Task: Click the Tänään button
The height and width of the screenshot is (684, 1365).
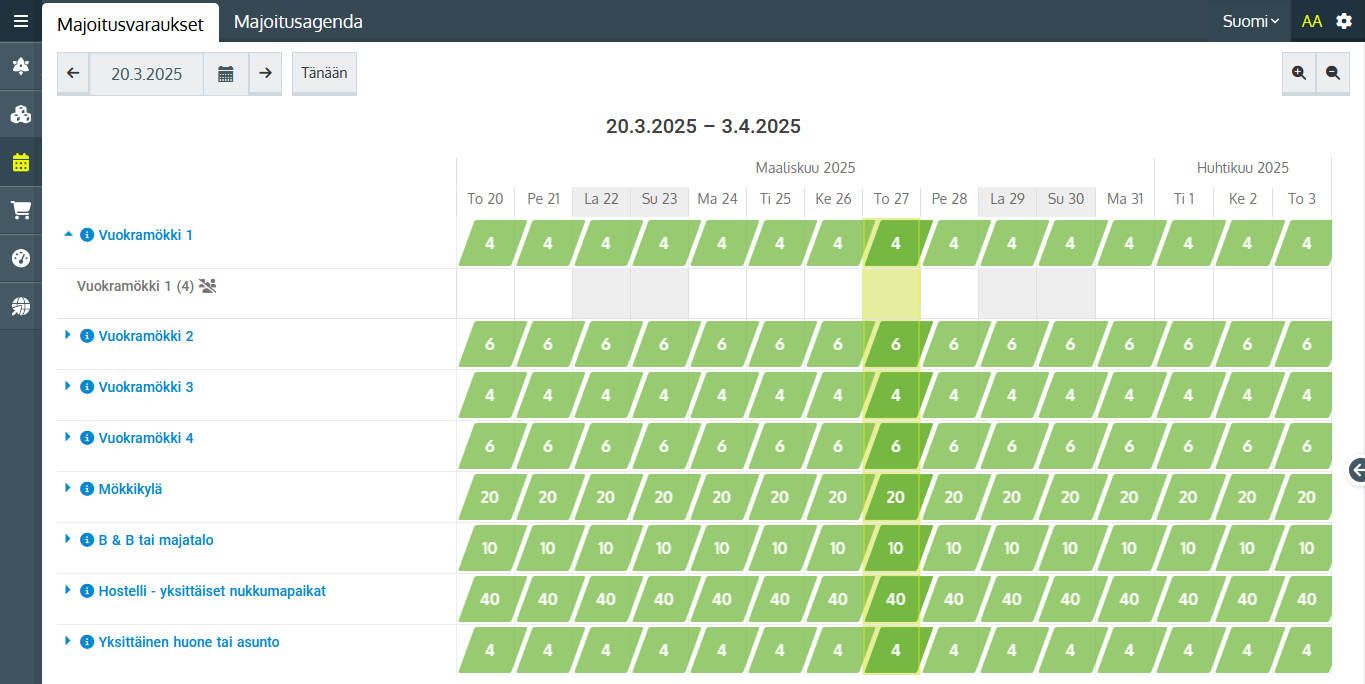Action: (324, 73)
